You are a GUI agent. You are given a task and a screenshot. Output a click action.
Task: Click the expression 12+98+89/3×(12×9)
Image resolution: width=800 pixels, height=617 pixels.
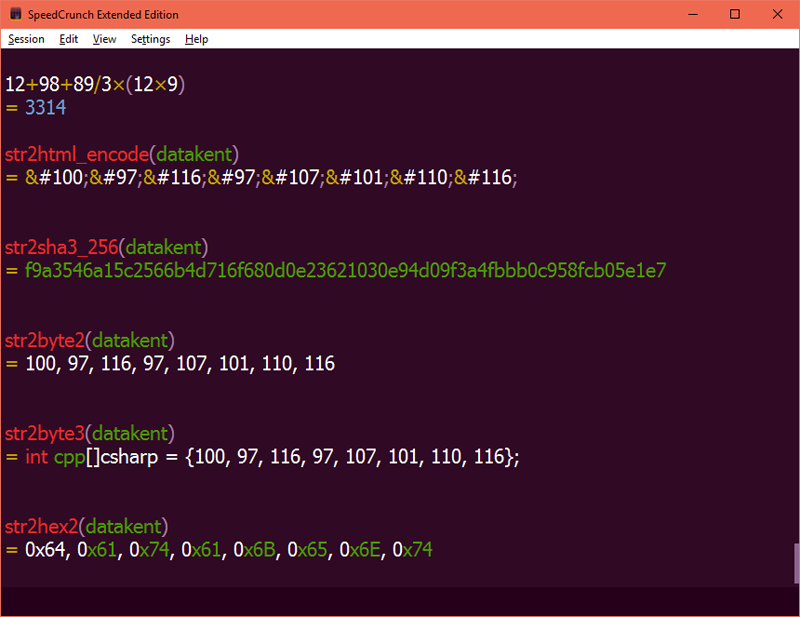(x=95, y=84)
